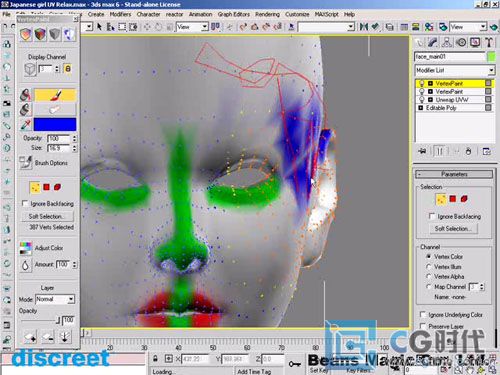Select the Vertex Illum radio button
Image resolution: width=500 pixels, height=375 pixels.
[x=429, y=267]
